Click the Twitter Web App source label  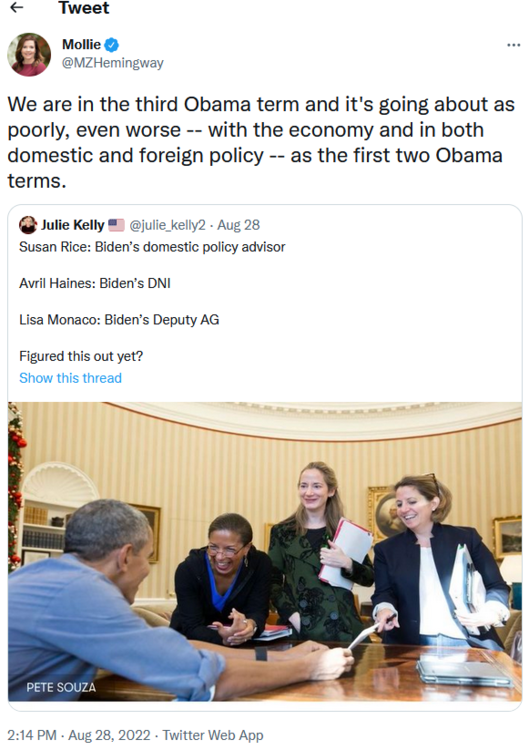(213, 735)
